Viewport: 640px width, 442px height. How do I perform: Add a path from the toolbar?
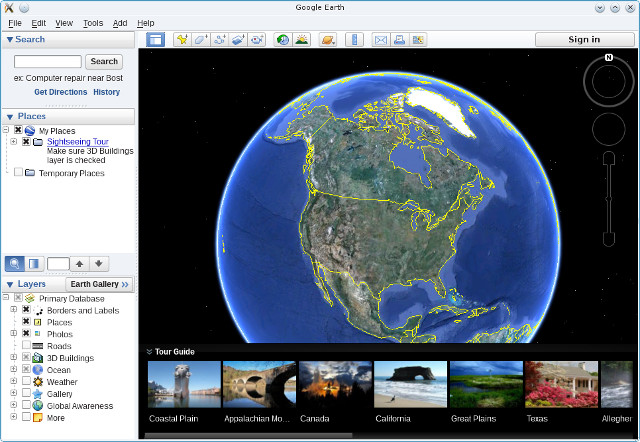click(220, 40)
